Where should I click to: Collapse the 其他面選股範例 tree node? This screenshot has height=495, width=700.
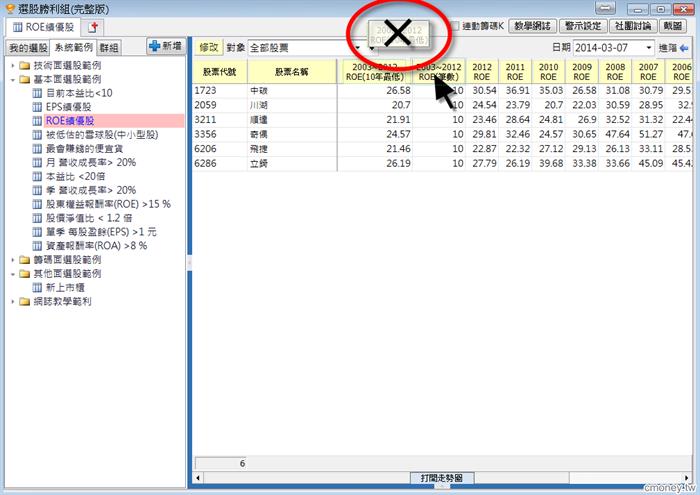coord(13,274)
